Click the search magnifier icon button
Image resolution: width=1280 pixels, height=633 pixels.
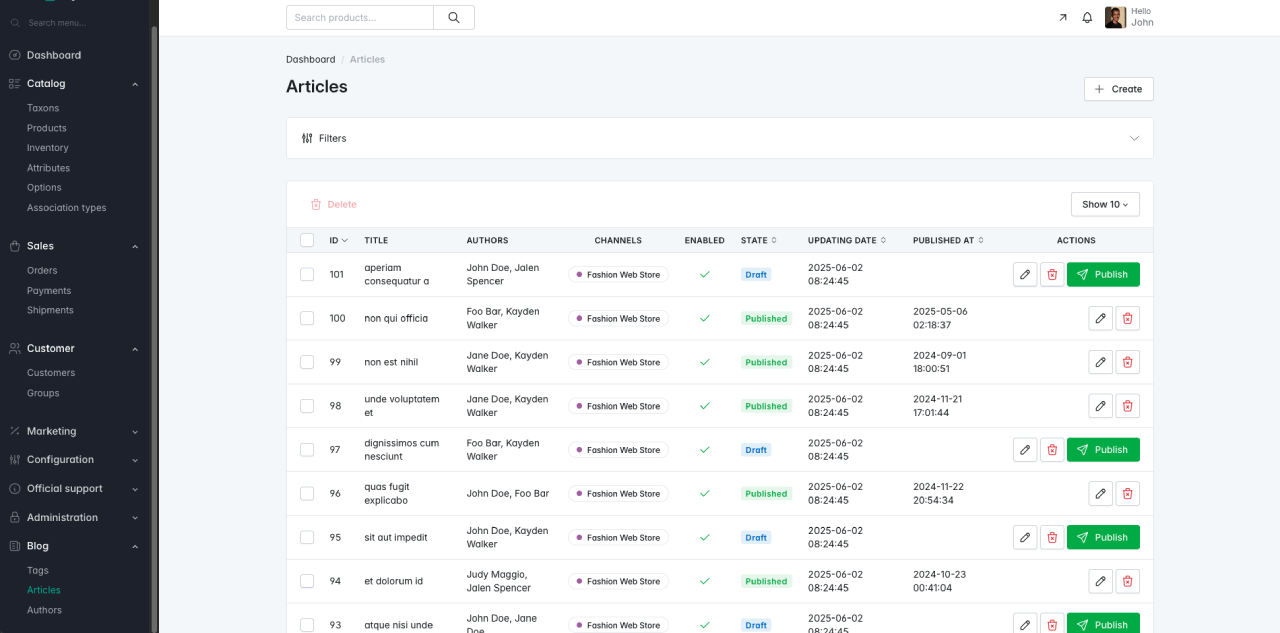tap(454, 17)
